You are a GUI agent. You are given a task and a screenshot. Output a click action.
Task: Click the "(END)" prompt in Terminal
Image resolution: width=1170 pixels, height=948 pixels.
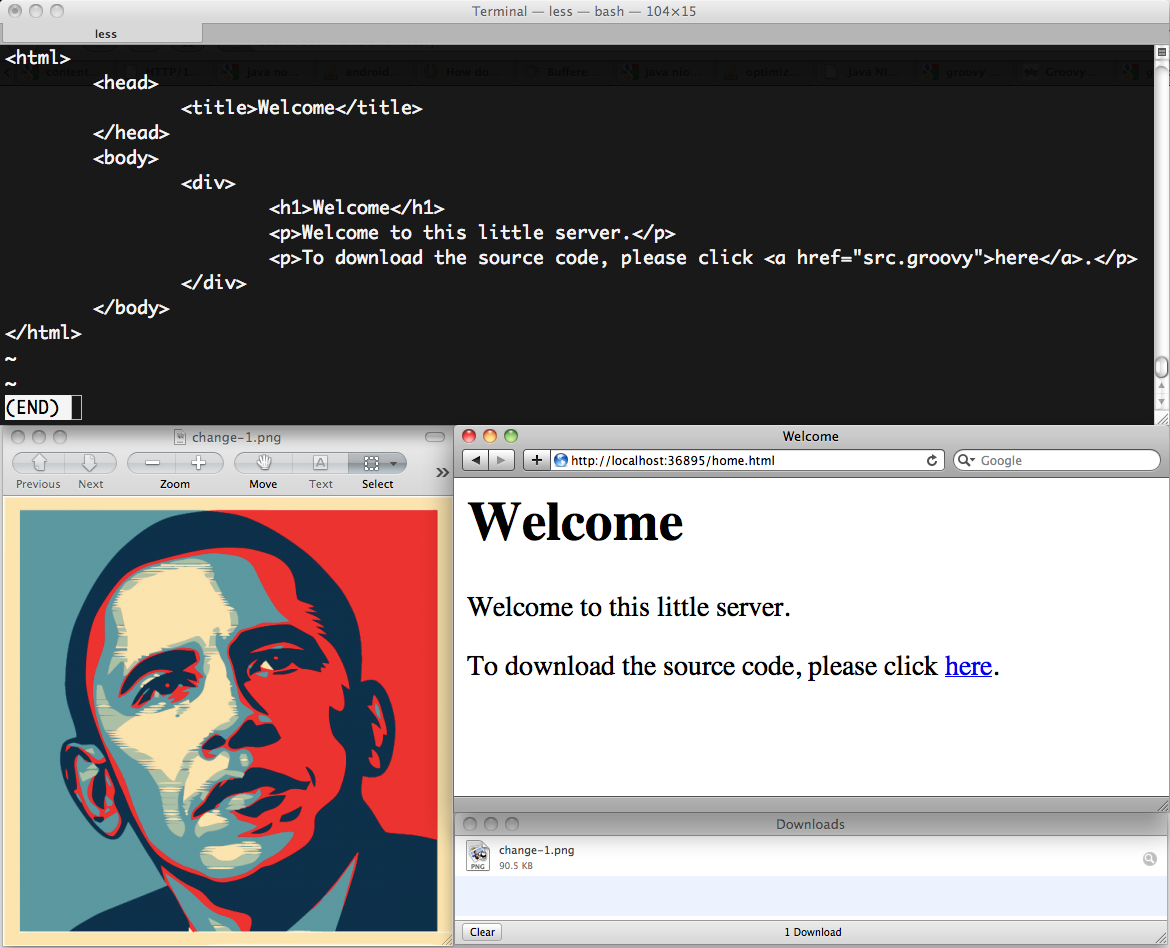click(32, 408)
